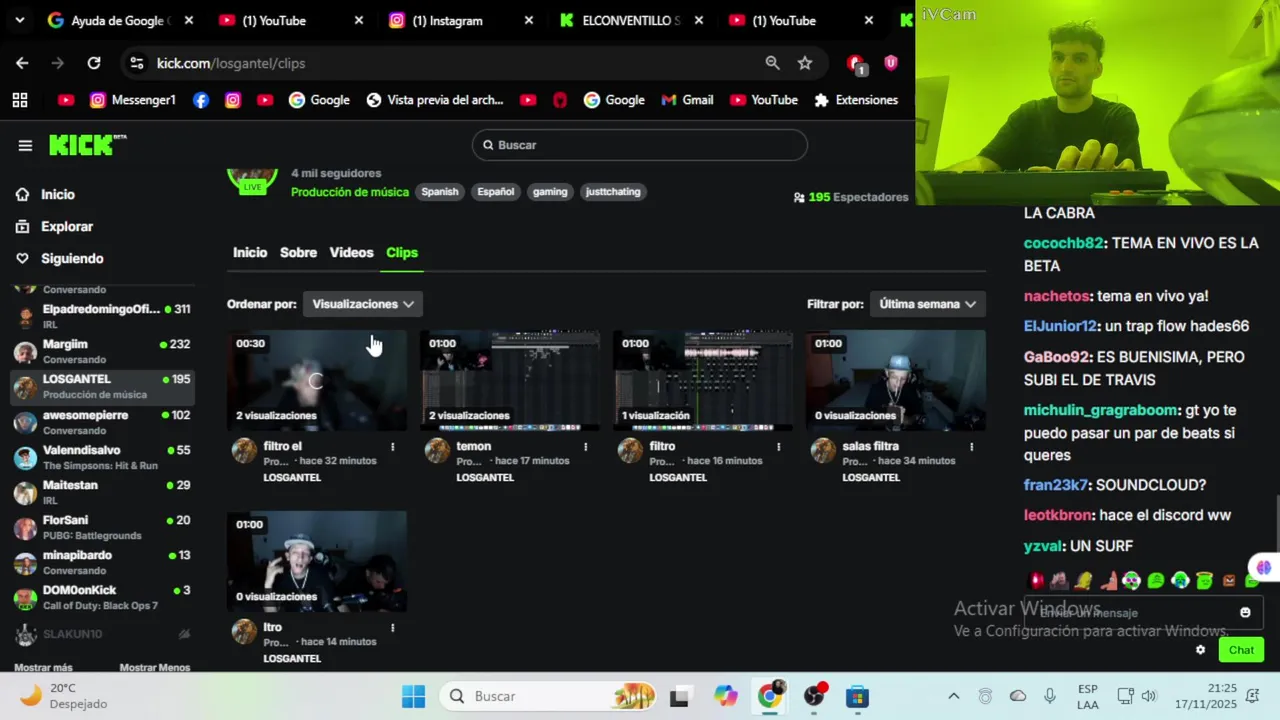This screenshot has height=720, width=1280.
Task: Go to Explorar in Kick sidebar
Action: pyautogui.click(x=55, y=227)
